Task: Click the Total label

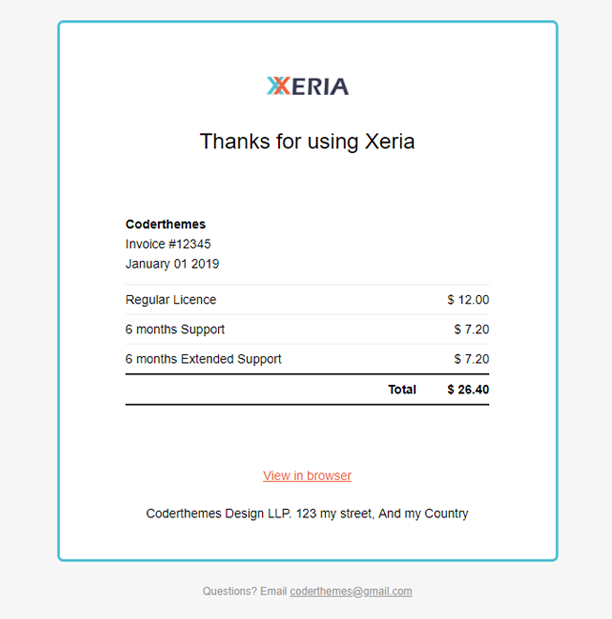Action: (402, 390)
